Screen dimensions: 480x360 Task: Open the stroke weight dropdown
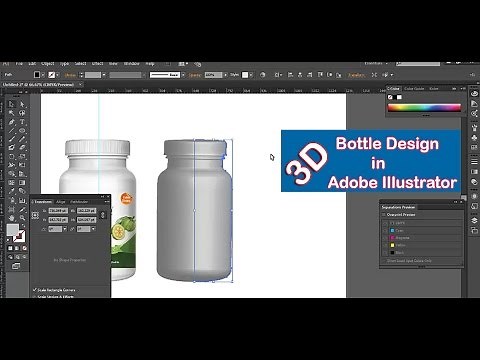point(104,75)
